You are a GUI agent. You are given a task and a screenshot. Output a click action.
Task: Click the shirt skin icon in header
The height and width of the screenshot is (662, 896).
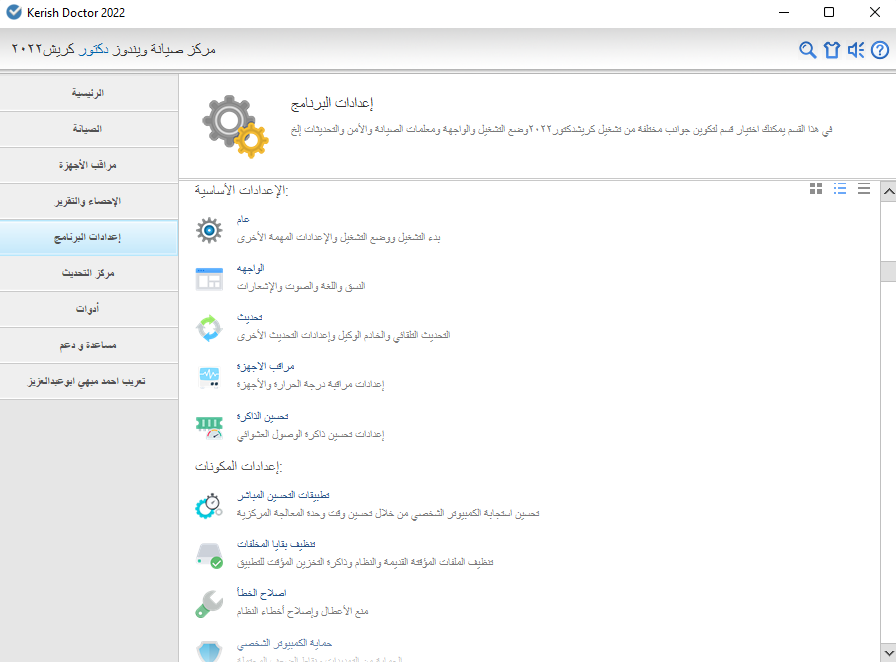tap(832, 50)
